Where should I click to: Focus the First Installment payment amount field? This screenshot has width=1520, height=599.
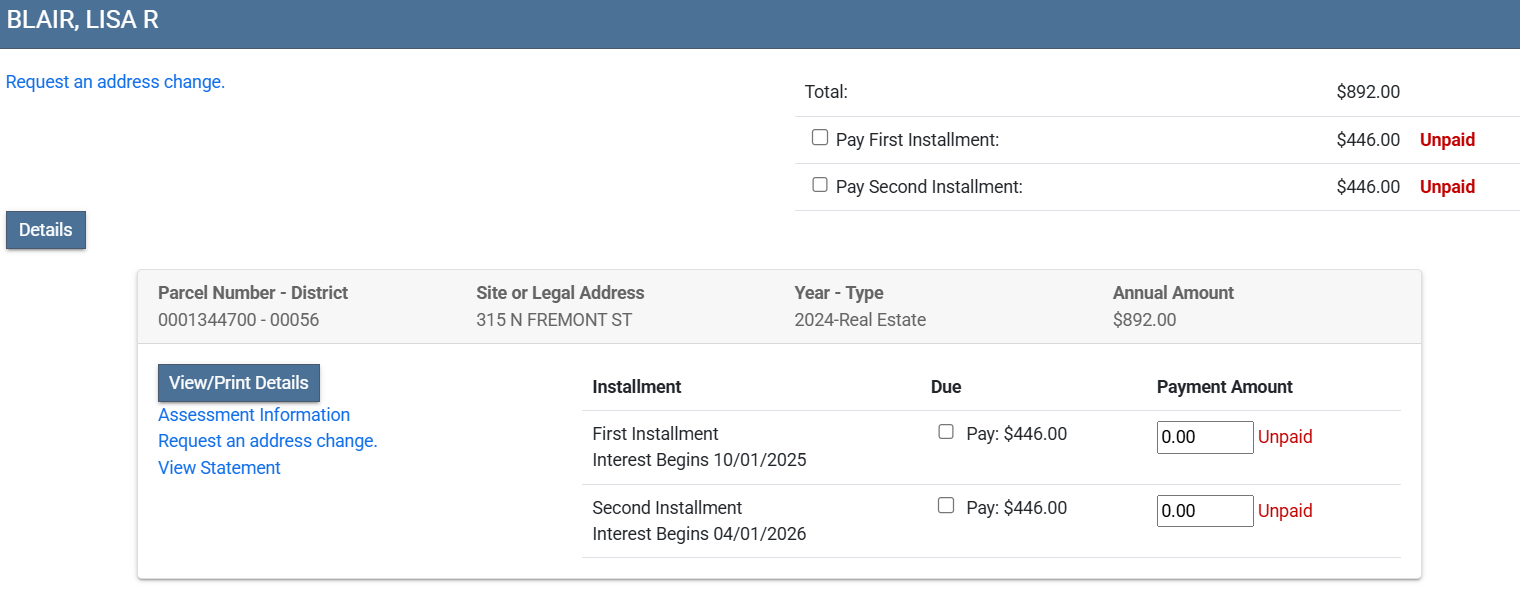tap(1204, 437)
